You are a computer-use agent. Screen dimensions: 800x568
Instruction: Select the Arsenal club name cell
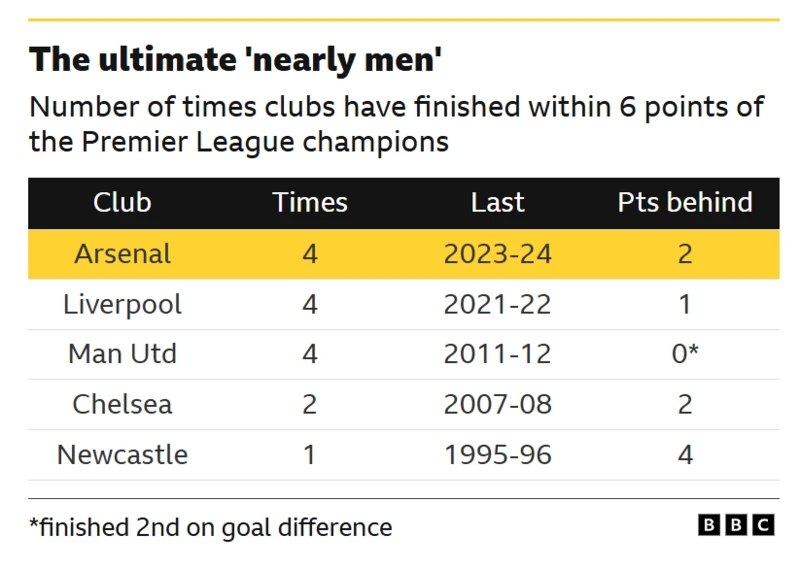[x=122, y=254]
